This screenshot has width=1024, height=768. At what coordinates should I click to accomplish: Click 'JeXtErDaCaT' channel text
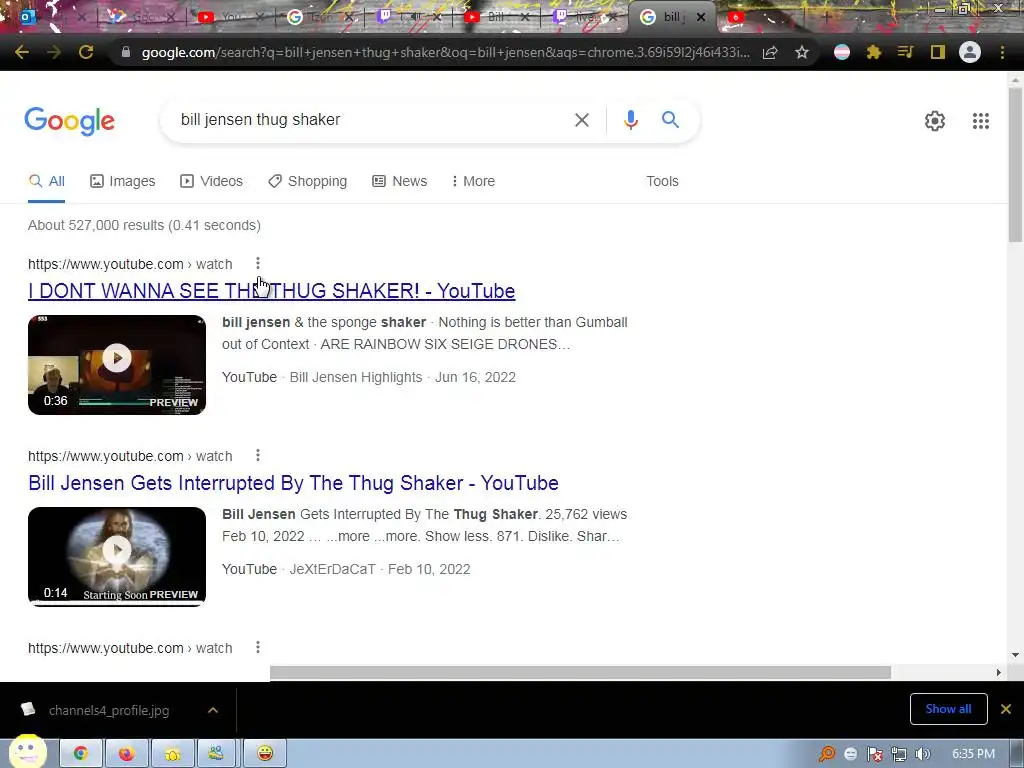coord(332,569)
